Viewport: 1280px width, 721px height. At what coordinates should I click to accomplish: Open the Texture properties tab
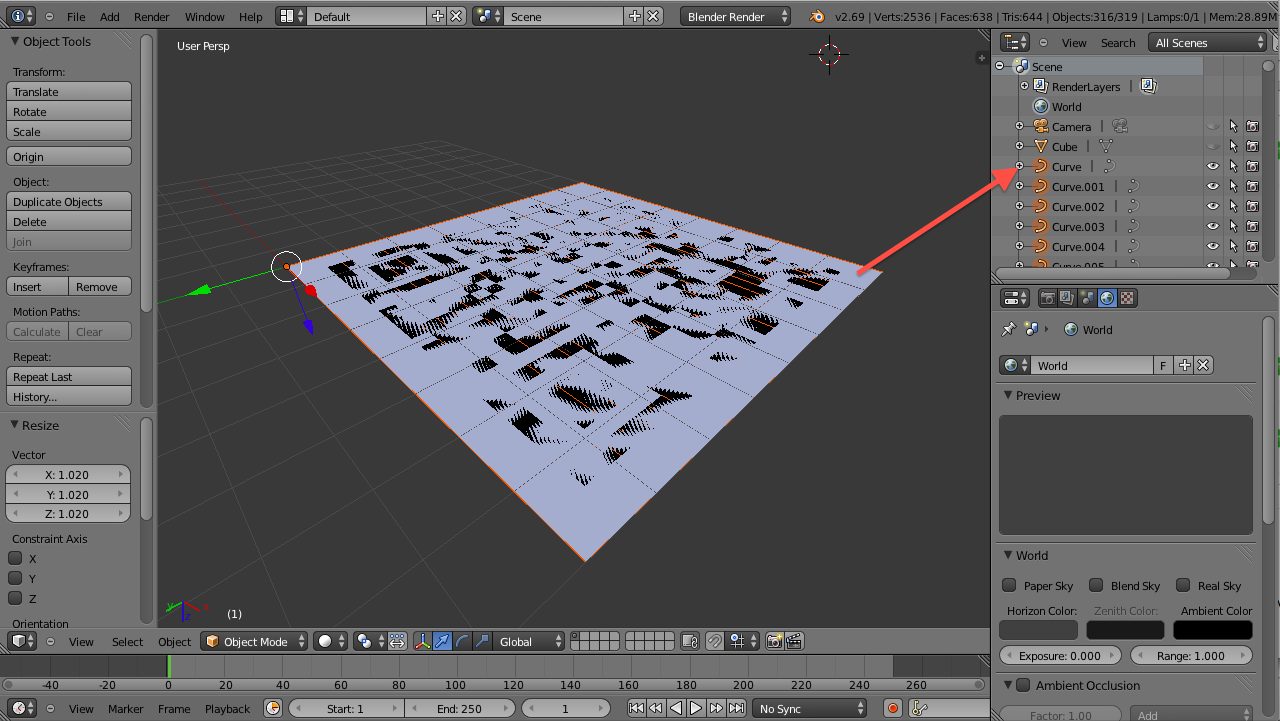[x=1126, y=297]
